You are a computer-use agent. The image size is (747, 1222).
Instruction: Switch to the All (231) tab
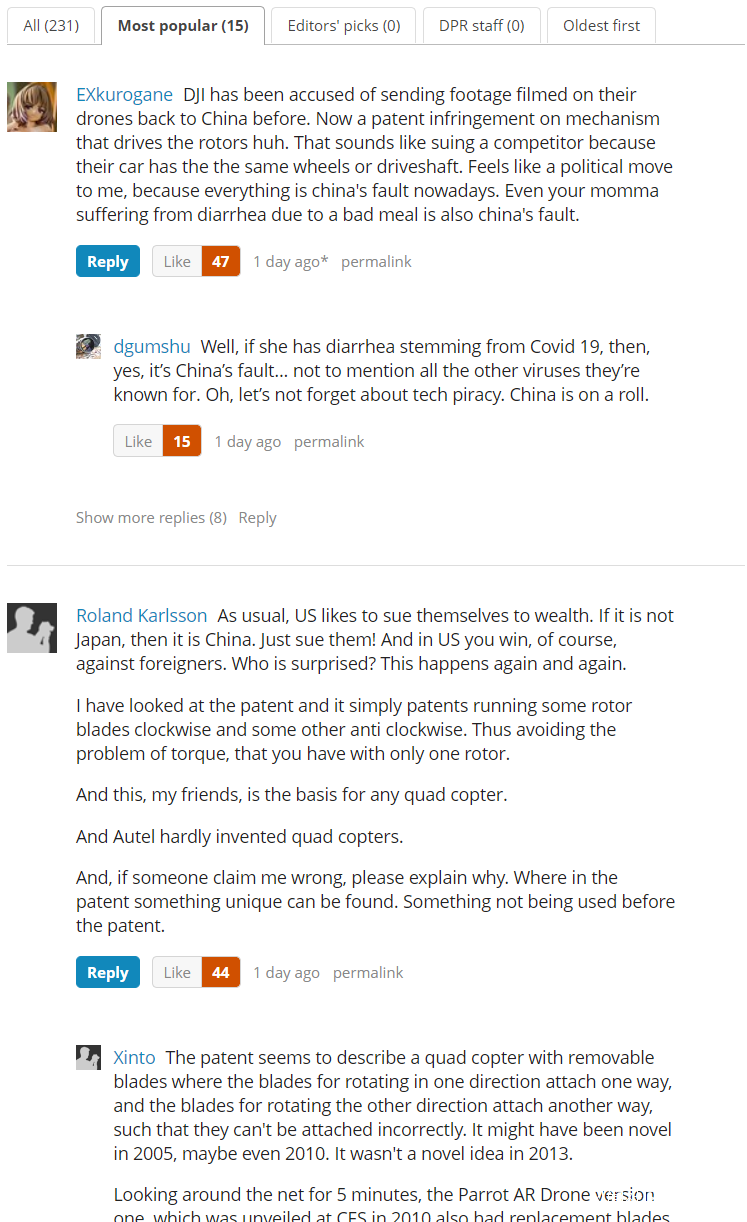51,26
